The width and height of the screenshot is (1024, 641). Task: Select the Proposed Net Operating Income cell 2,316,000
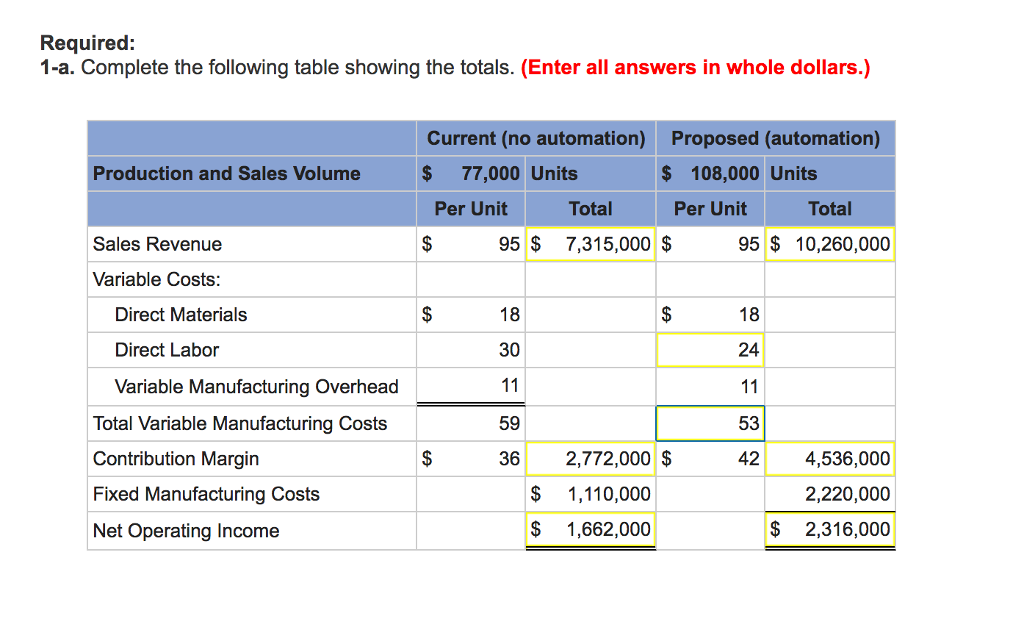pyautogui.click(x=830, y=529)
